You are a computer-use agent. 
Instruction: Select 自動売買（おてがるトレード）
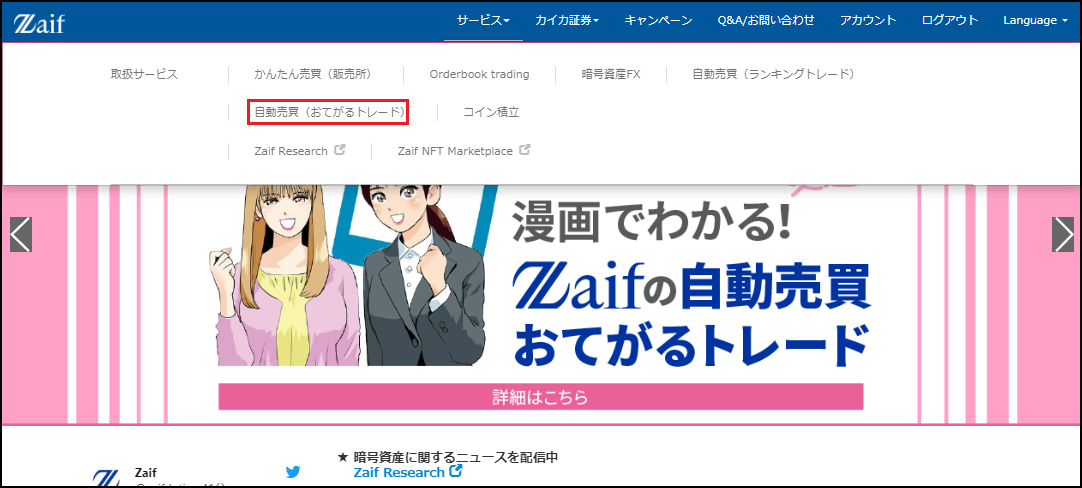[328, 112]
